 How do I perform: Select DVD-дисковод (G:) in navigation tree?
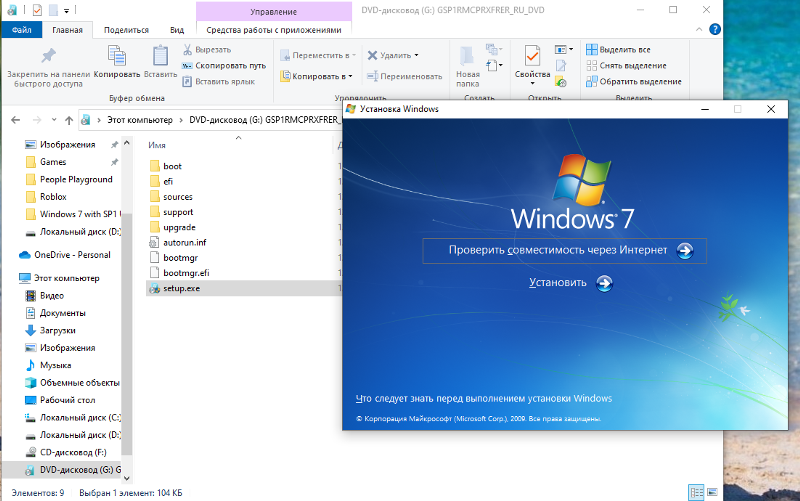tap(80, 469)
